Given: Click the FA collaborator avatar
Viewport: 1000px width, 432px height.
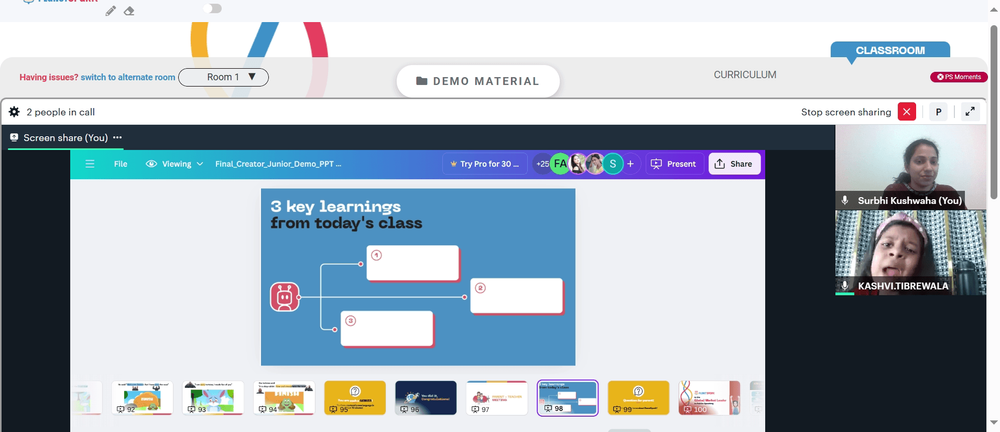Looking at the screenshot, I should pos(560,164).
